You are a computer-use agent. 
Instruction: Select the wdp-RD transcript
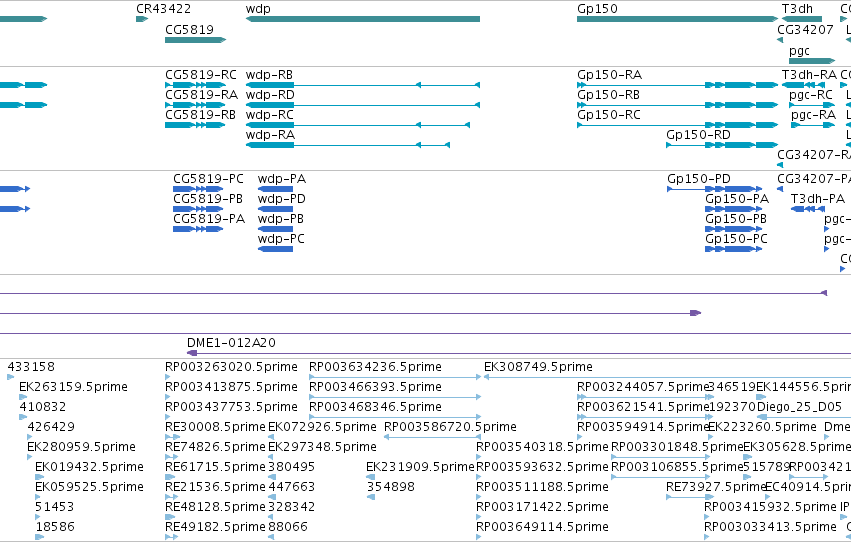[363, 105]
